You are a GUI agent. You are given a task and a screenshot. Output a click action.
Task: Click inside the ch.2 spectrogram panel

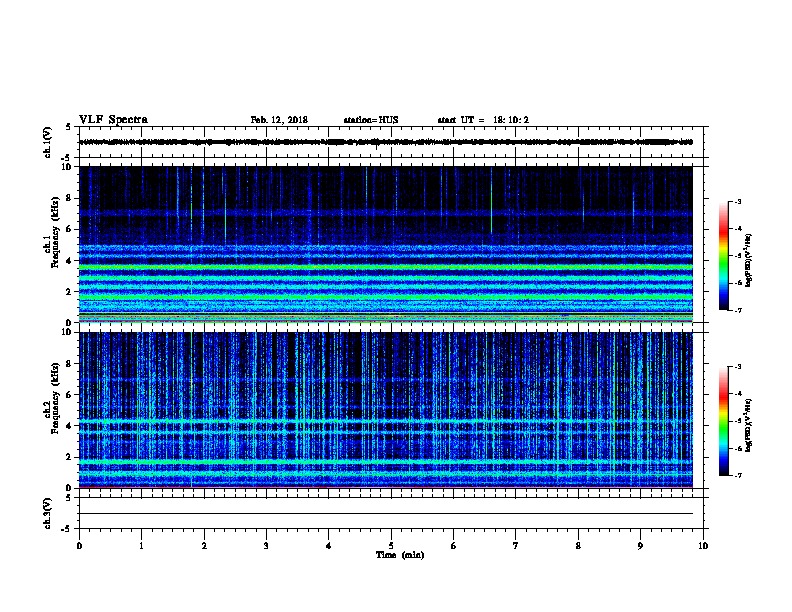[386, 410]
